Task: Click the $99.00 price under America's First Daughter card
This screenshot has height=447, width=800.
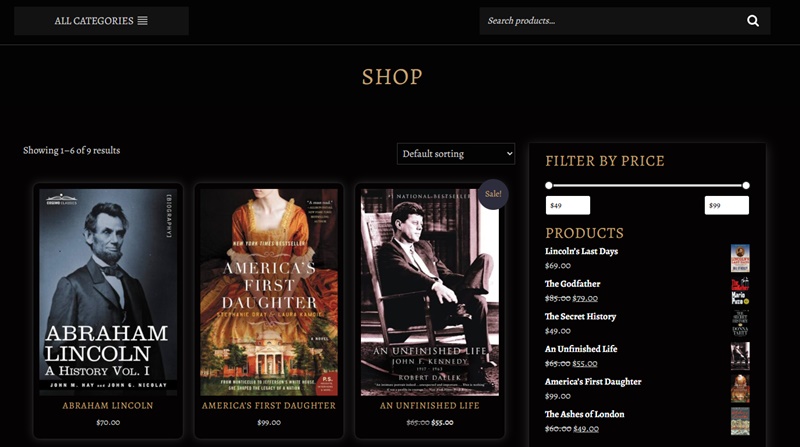Action: (x=269, y=423)
